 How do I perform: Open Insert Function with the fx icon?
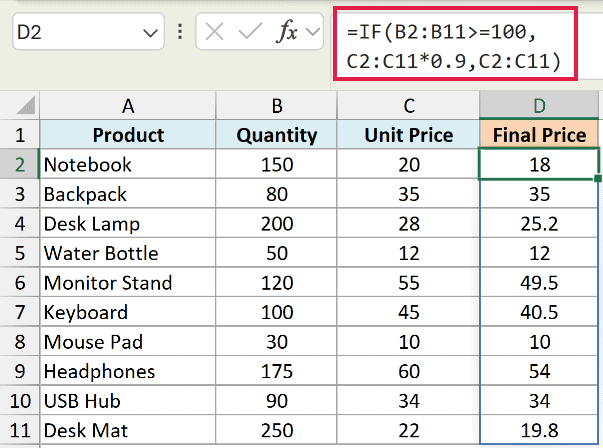pyautogui.click(x=287, y=31)
